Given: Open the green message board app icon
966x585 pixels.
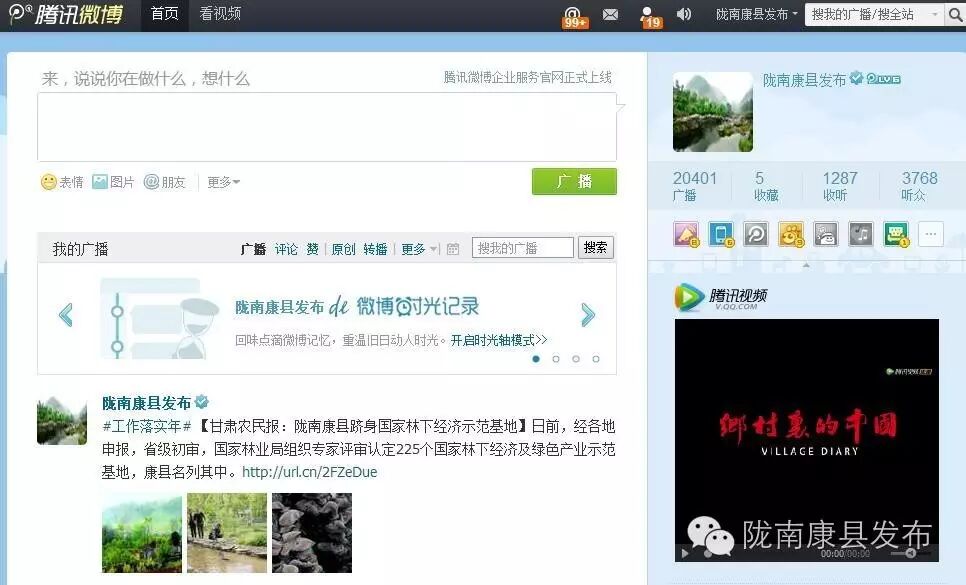Looking at the screenshot, I should tap(896, 234).
